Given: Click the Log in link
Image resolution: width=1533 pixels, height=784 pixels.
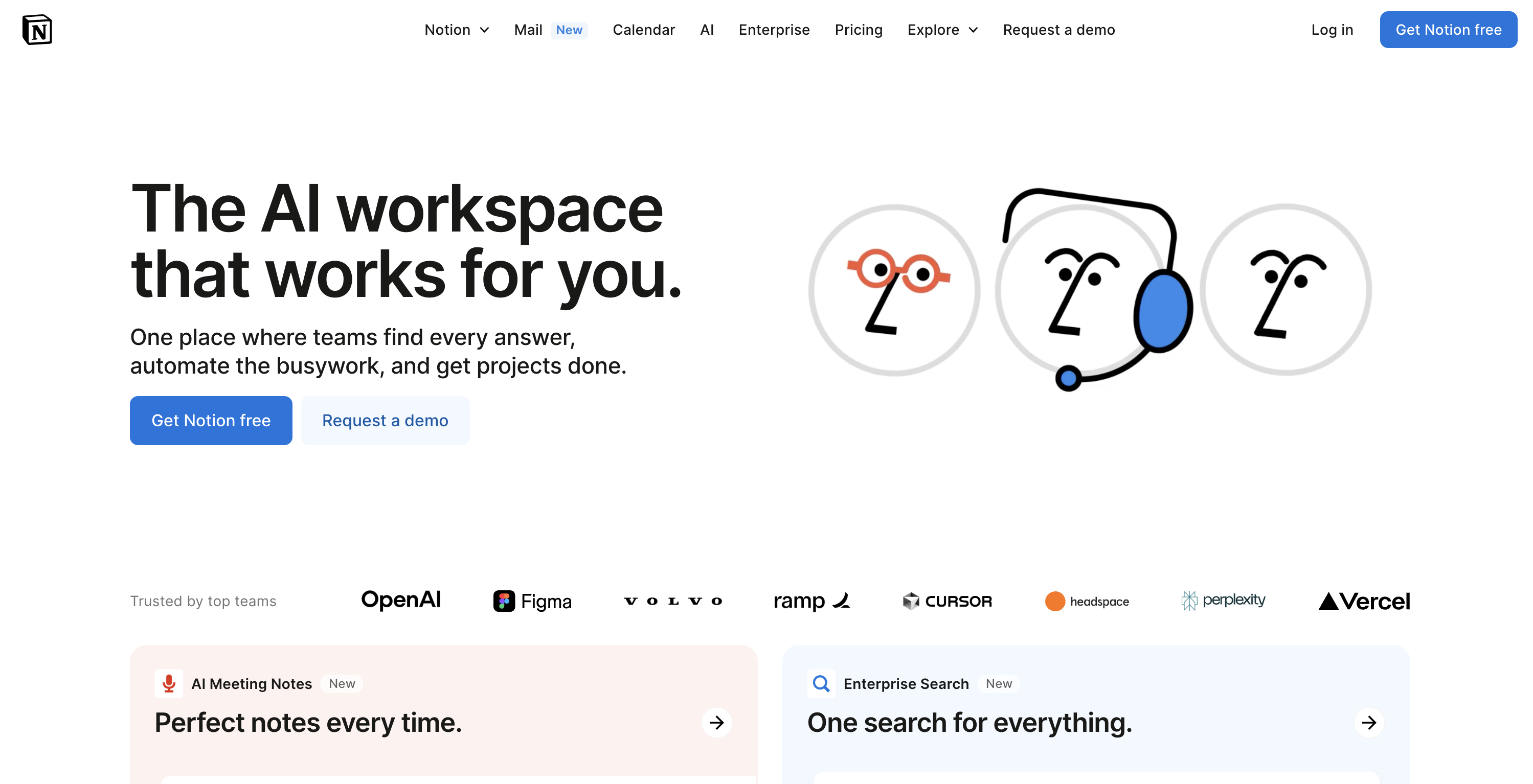Looking at the screenshot, I should coord(1333,30).
